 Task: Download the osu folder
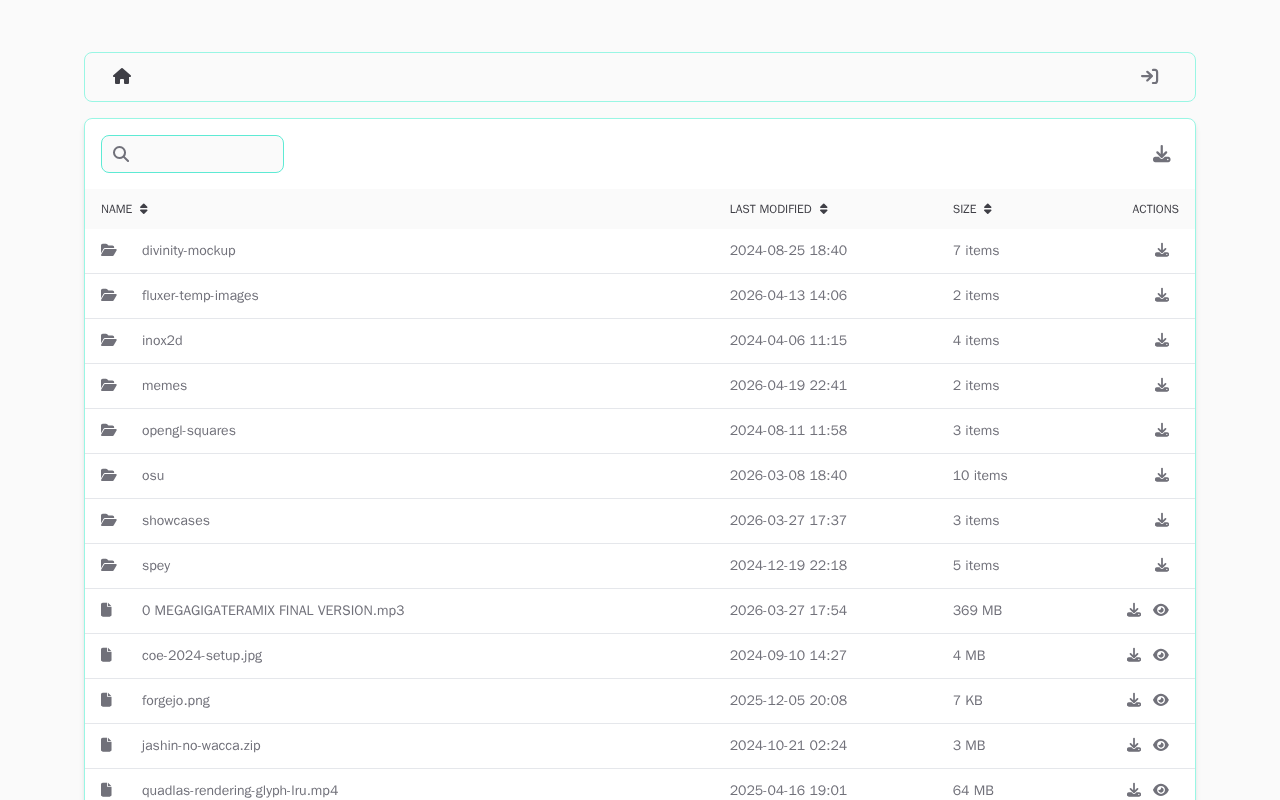click(x=1162, y=475)
